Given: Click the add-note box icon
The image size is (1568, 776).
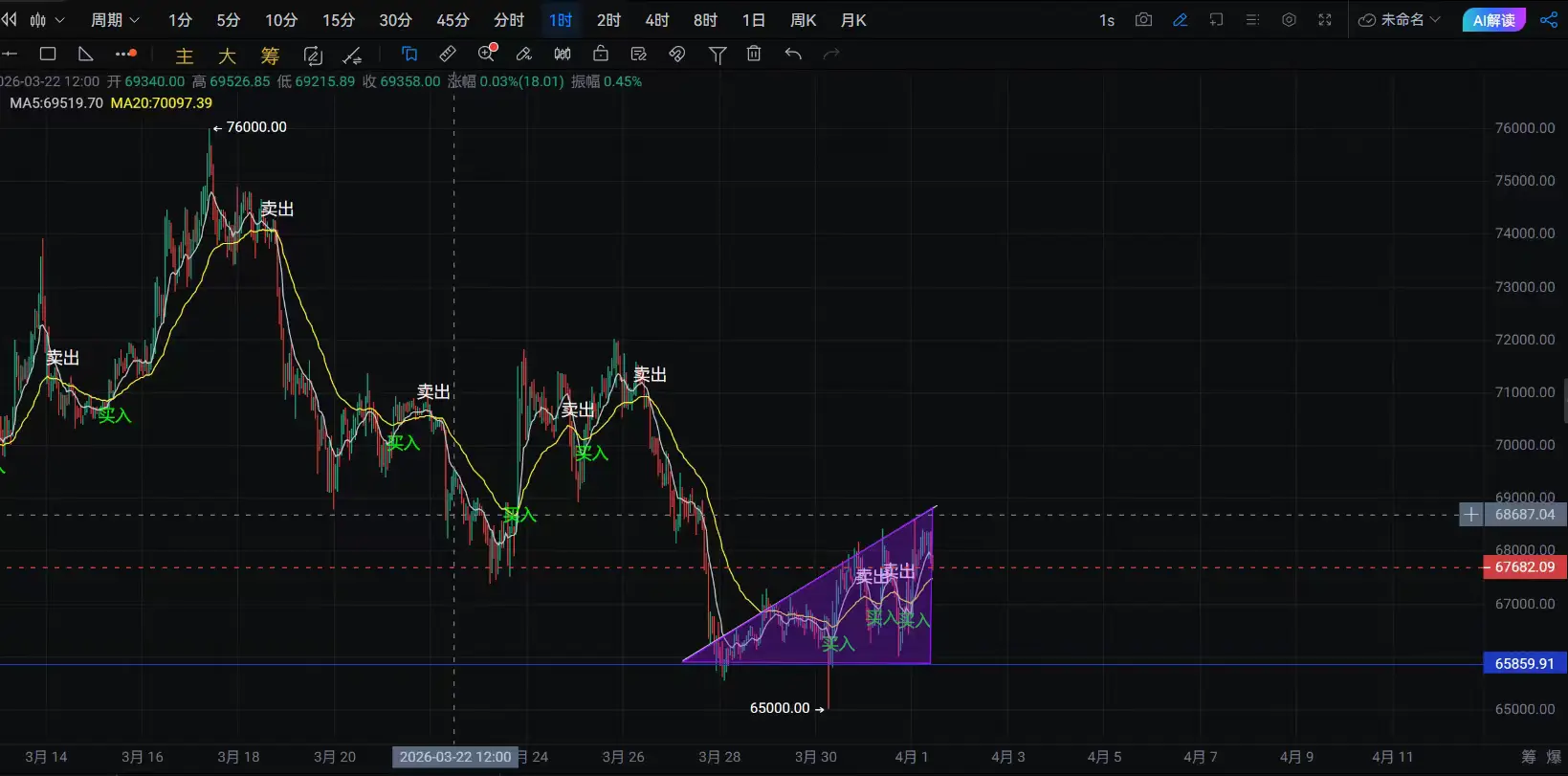Looking at the screenshot, I should click(x=1216, y=20).
